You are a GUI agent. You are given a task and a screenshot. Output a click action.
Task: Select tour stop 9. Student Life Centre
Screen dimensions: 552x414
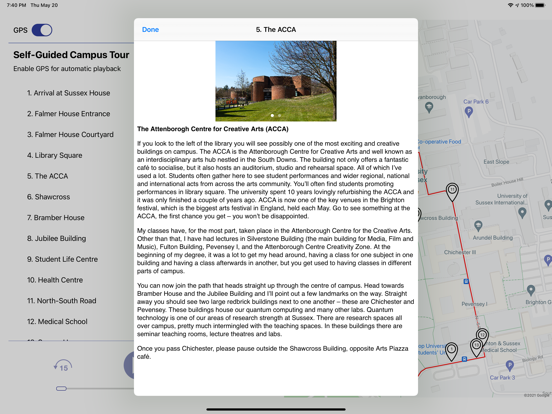coord(63,259)
